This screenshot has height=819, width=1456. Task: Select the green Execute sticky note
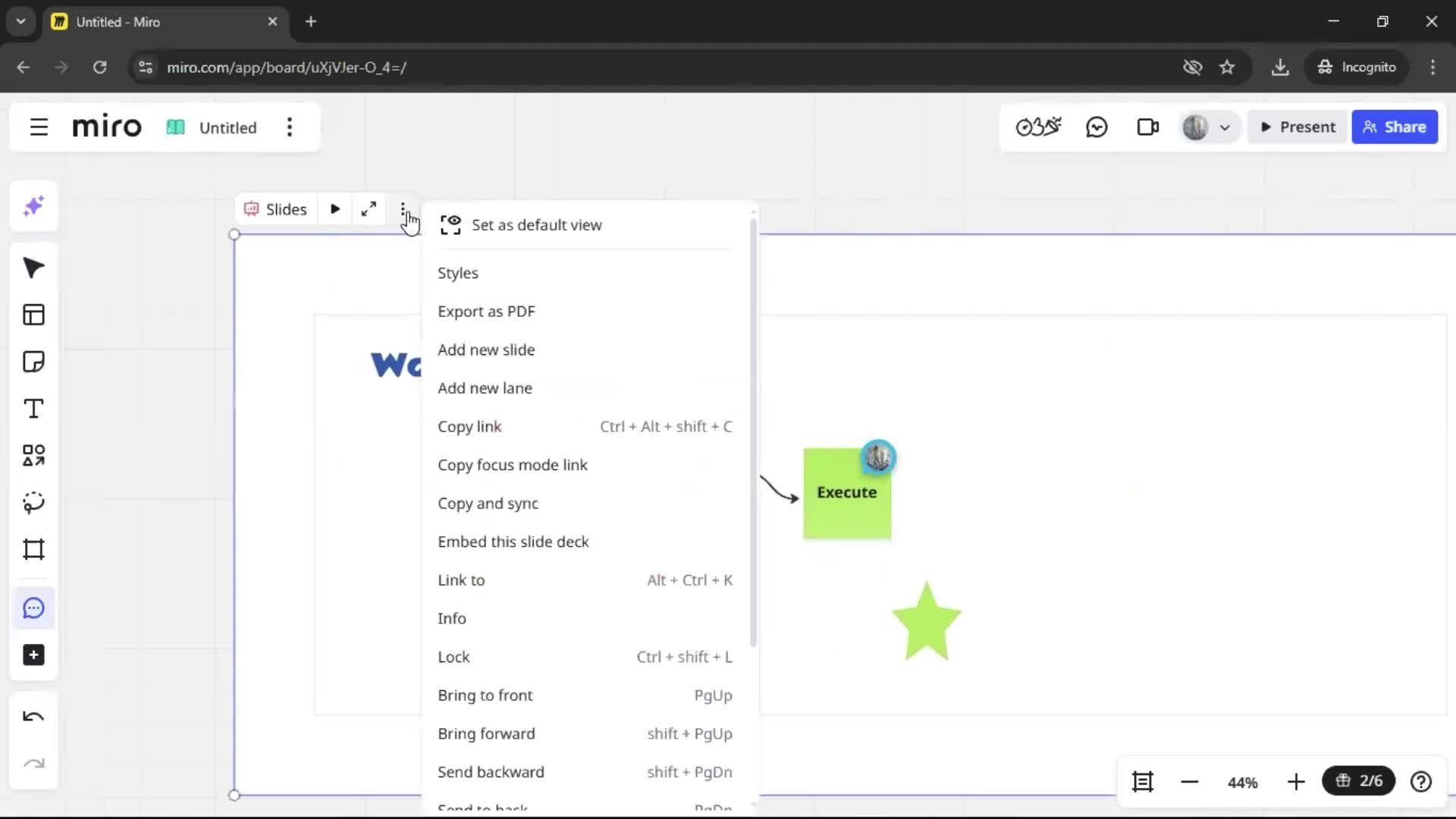click(846, 494)
